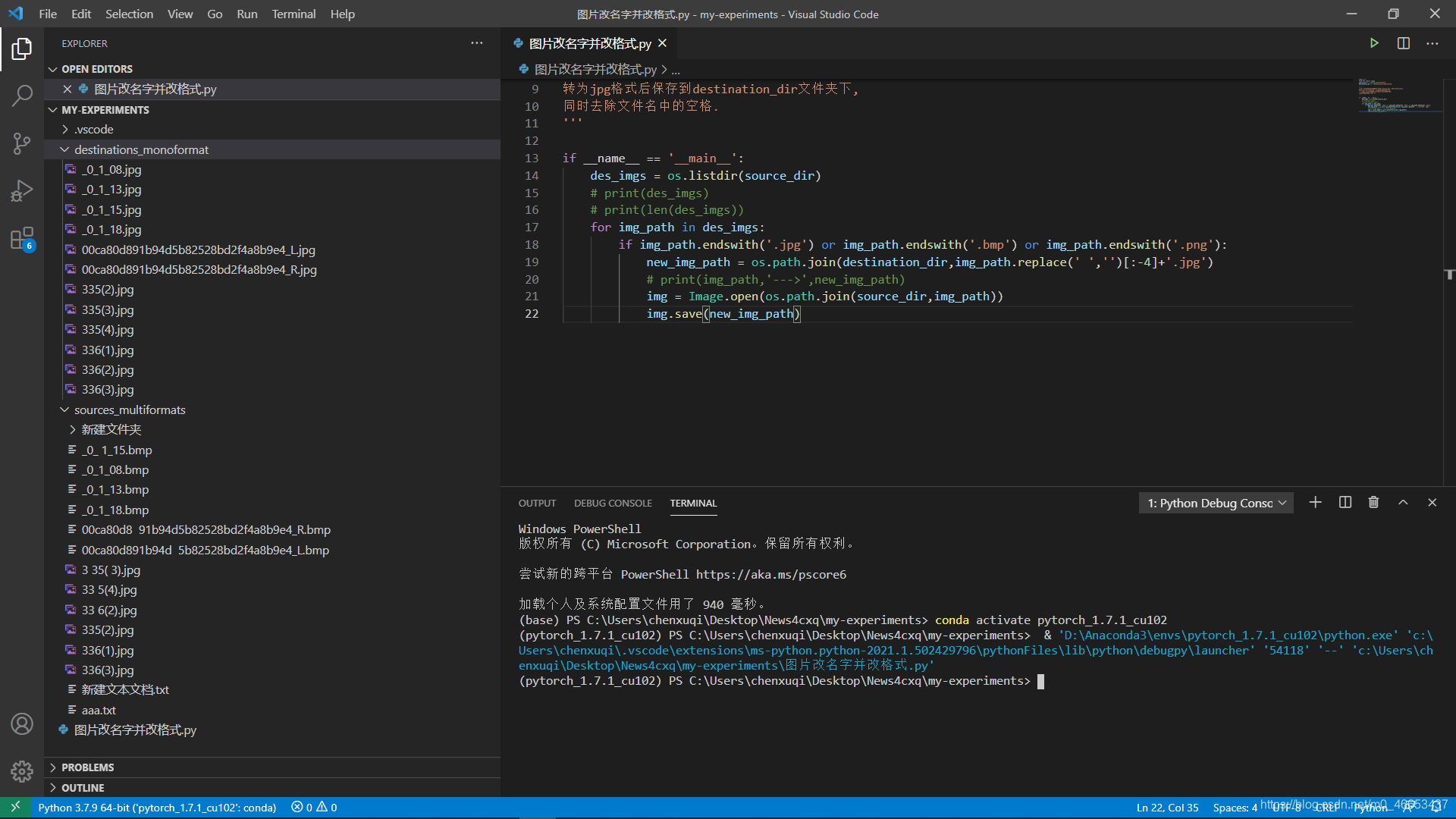Kill terminal with trash icon
The height and width of the screenshot is (819, 1456).
click(1373, 503)
